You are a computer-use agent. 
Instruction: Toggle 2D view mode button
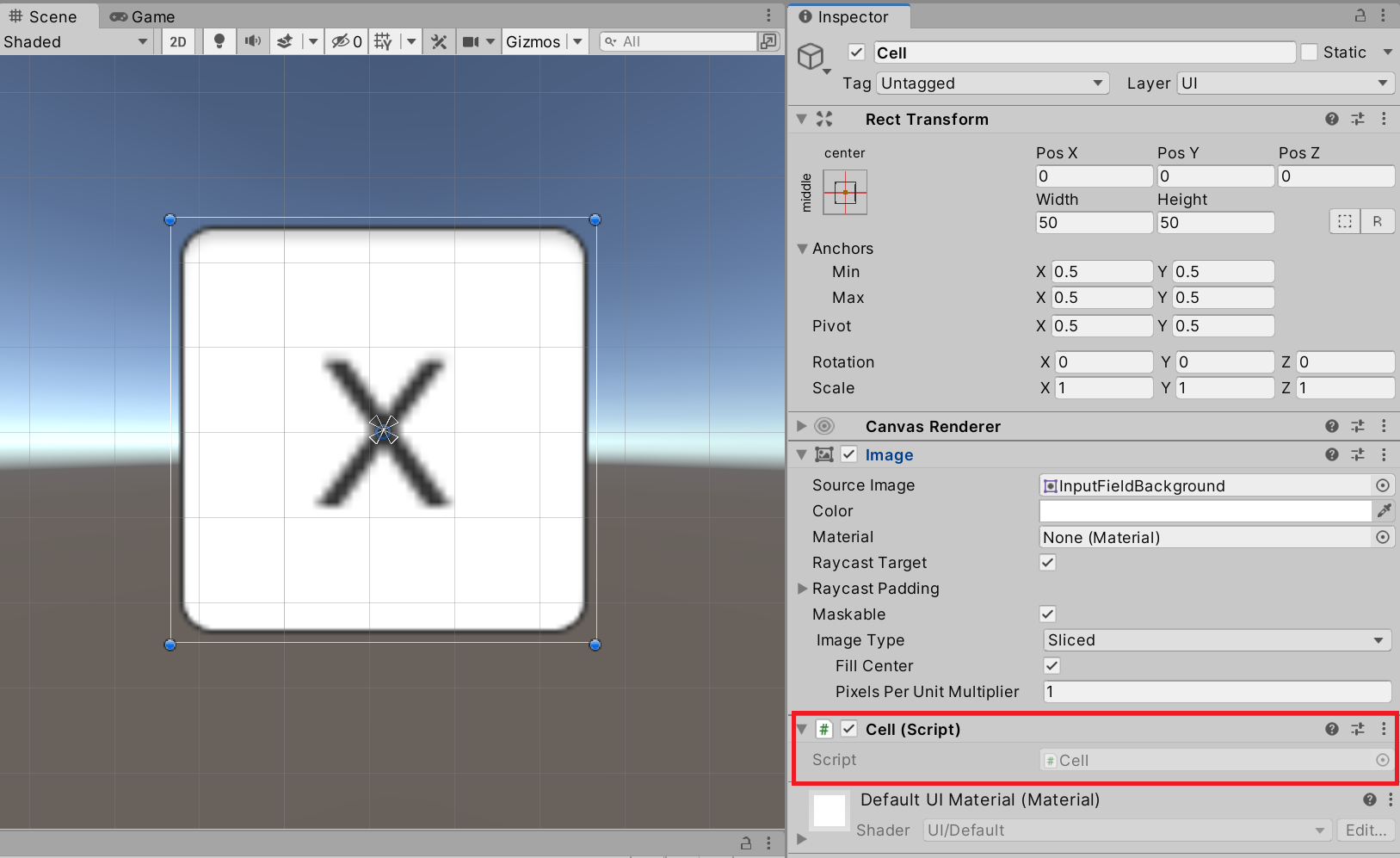coord(178,41)
